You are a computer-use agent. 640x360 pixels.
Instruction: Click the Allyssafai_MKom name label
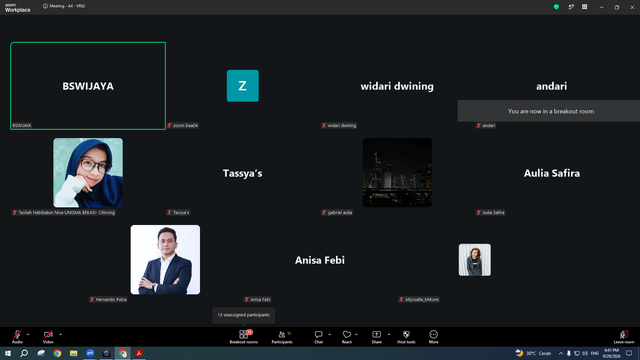coord(419,299)
